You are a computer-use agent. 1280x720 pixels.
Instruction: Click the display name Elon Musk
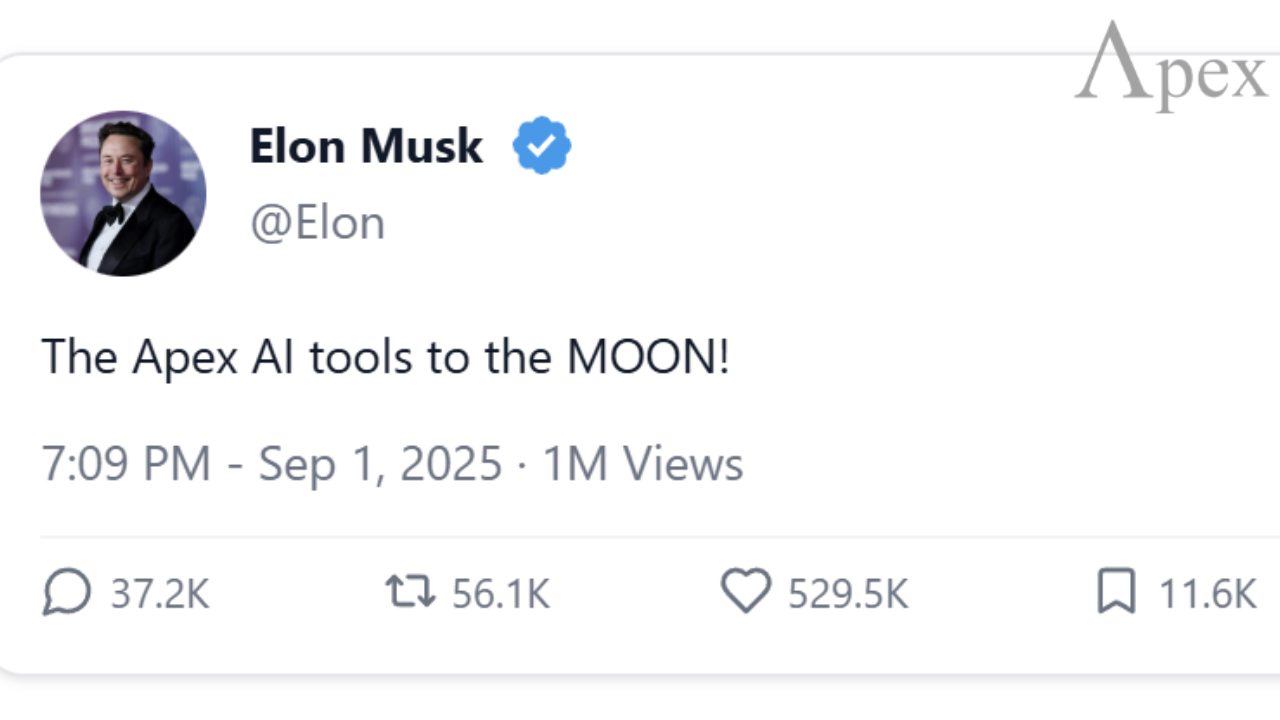365,146
